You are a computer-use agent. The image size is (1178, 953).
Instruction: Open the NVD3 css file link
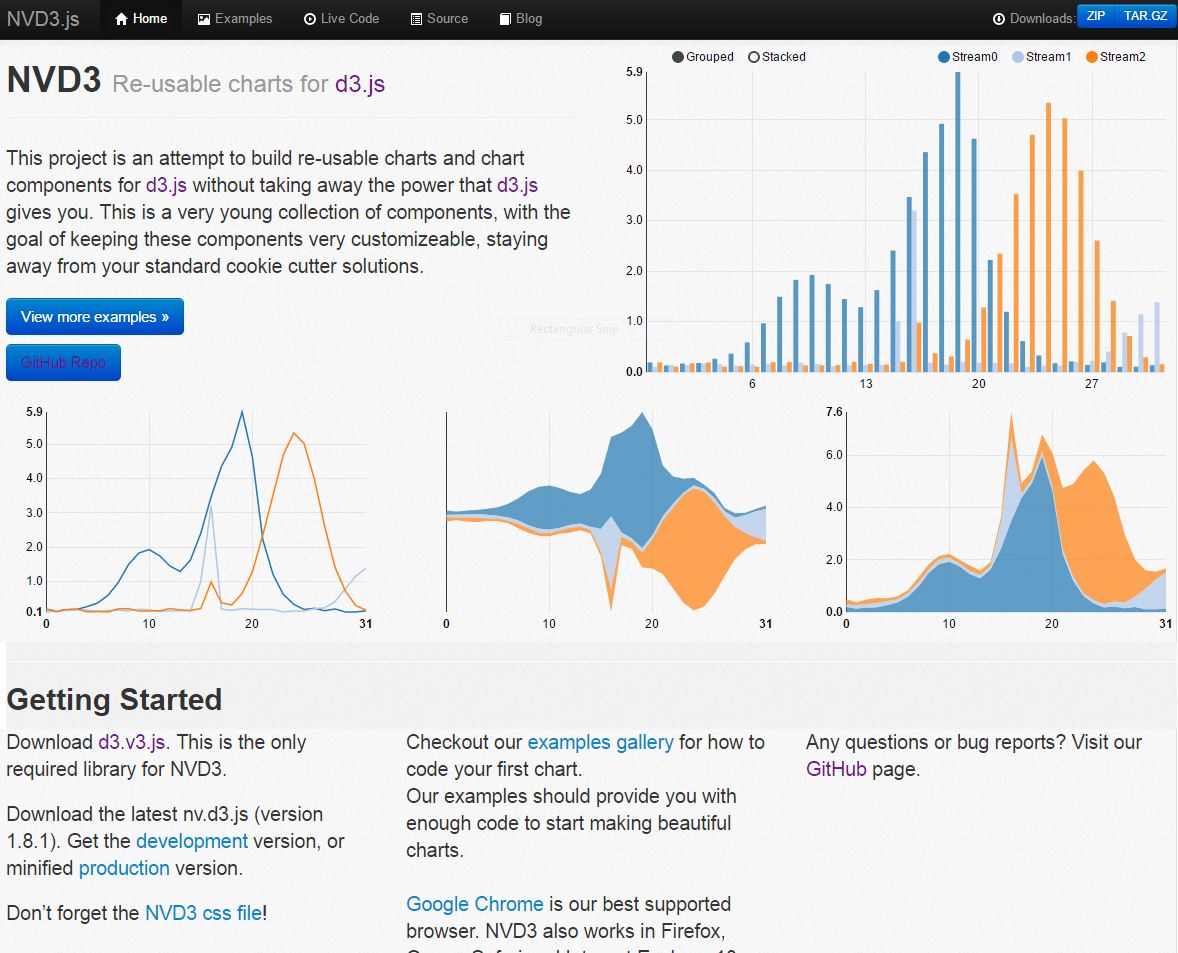point(204,913)
